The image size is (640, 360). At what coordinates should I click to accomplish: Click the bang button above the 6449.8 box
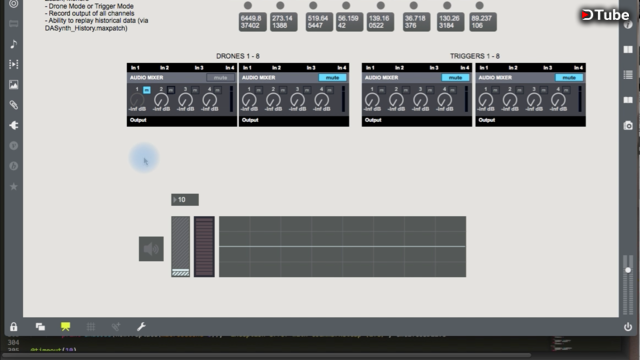[x=248, y=5]
